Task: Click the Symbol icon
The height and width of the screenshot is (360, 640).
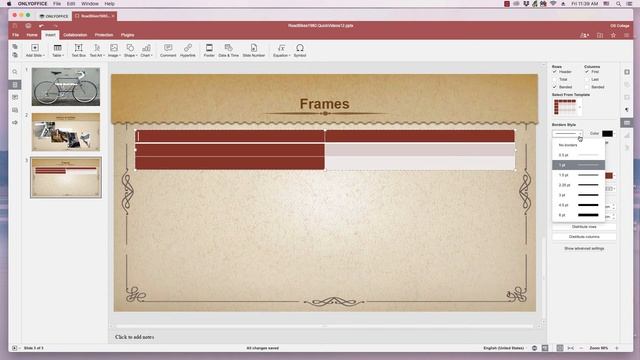Action: (300, 48)
